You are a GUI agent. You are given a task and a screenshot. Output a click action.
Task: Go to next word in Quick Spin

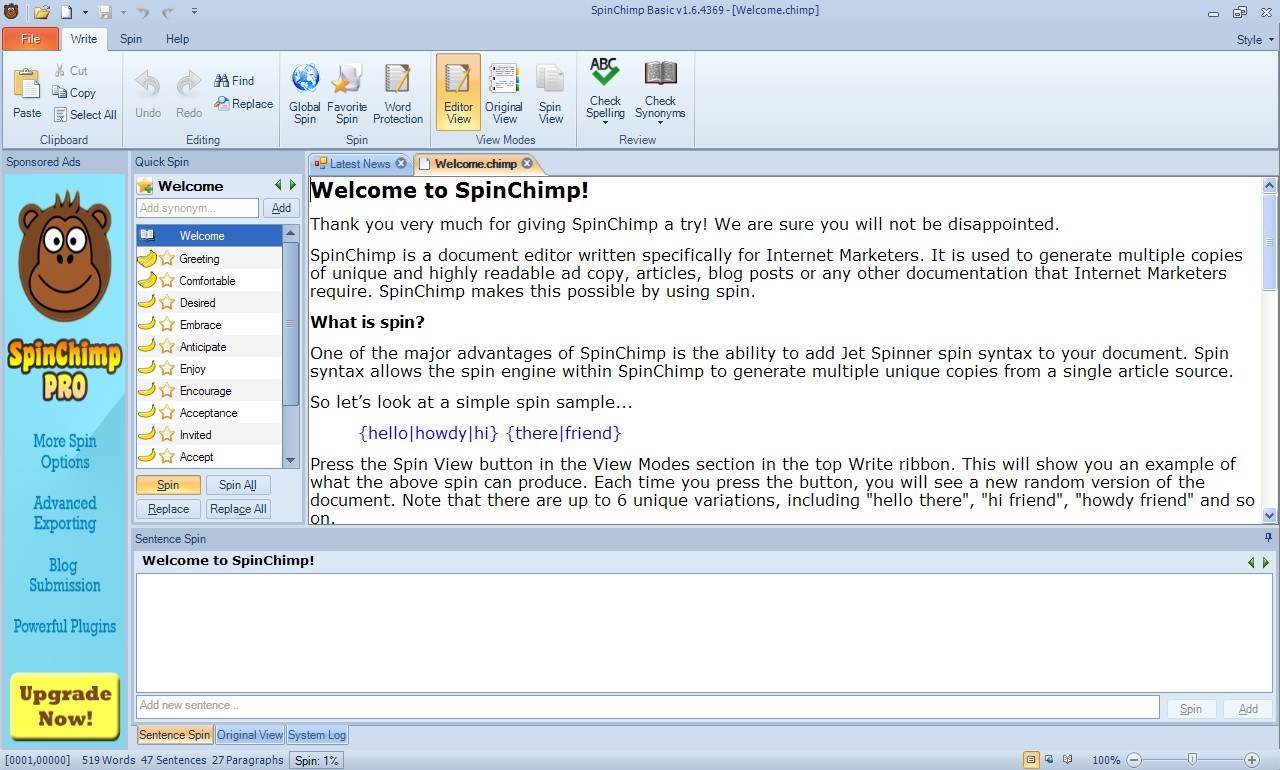pyautogui.click(x=293, y=185)
